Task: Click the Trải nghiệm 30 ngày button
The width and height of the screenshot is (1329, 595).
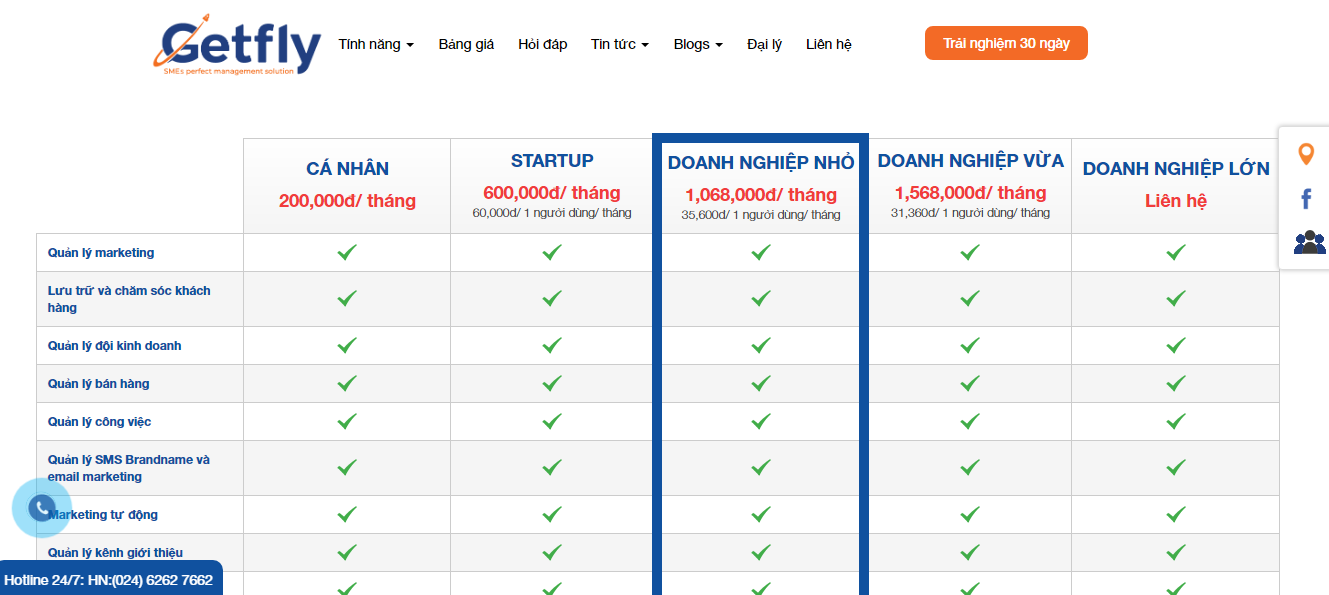Action: [x=1006, y=43]
